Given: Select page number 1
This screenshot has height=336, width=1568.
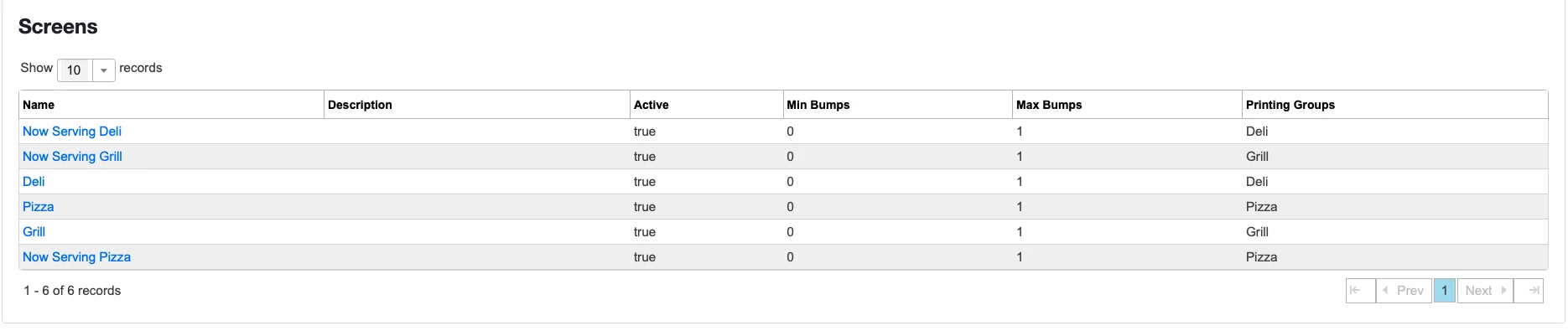Looking at the screenshot, I should 1445,291.
